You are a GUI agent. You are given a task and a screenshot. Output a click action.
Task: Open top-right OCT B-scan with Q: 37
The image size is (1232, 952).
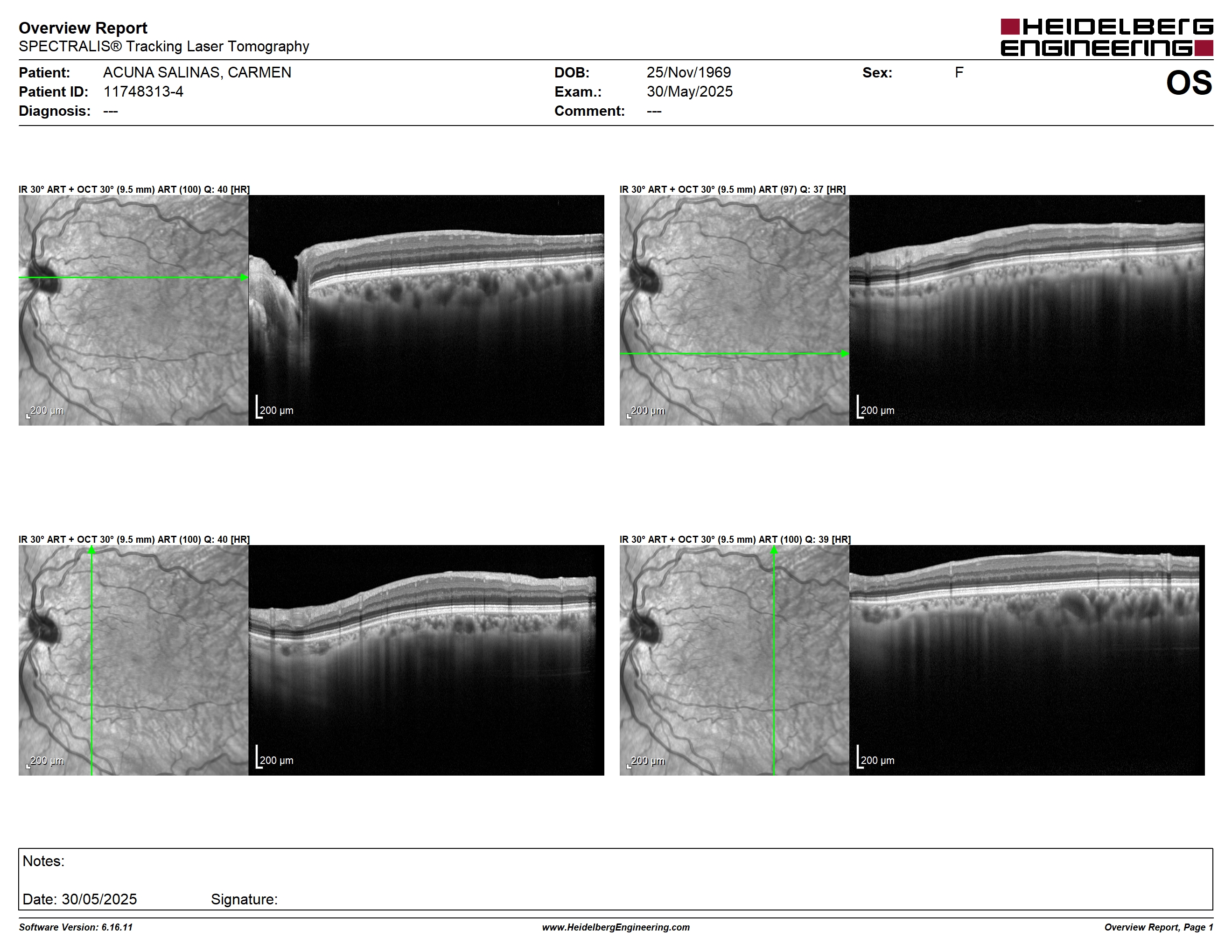1027,310
